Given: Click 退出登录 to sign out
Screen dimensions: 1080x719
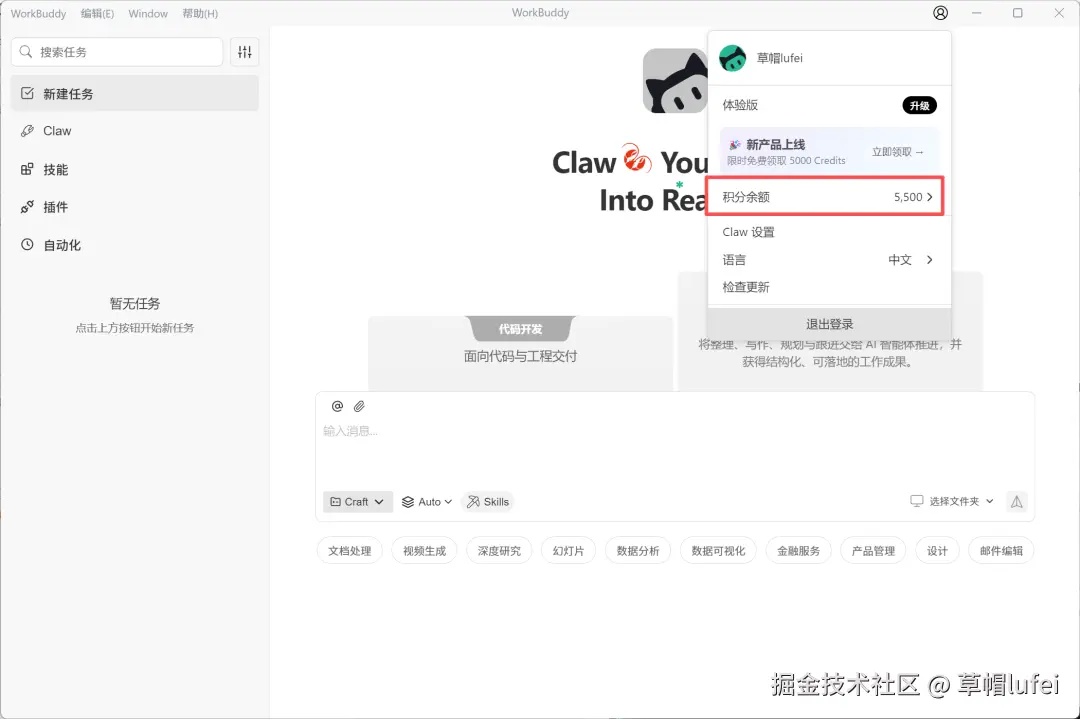Looking at the screenshot, I should (x=829, y=324).
